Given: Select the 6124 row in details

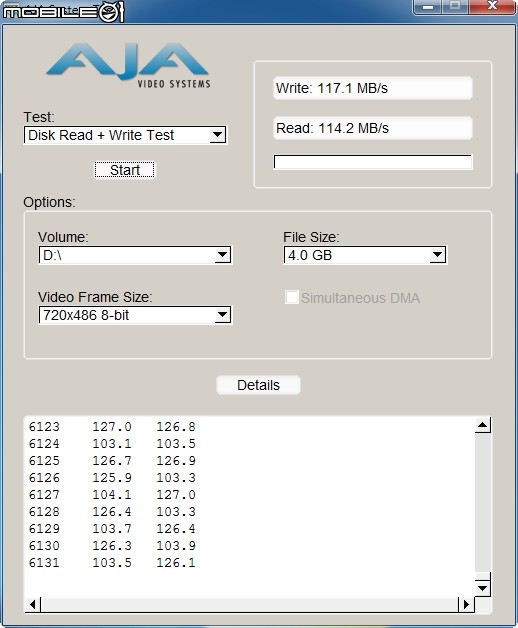Looking at the screenshot, I should 112,444.
